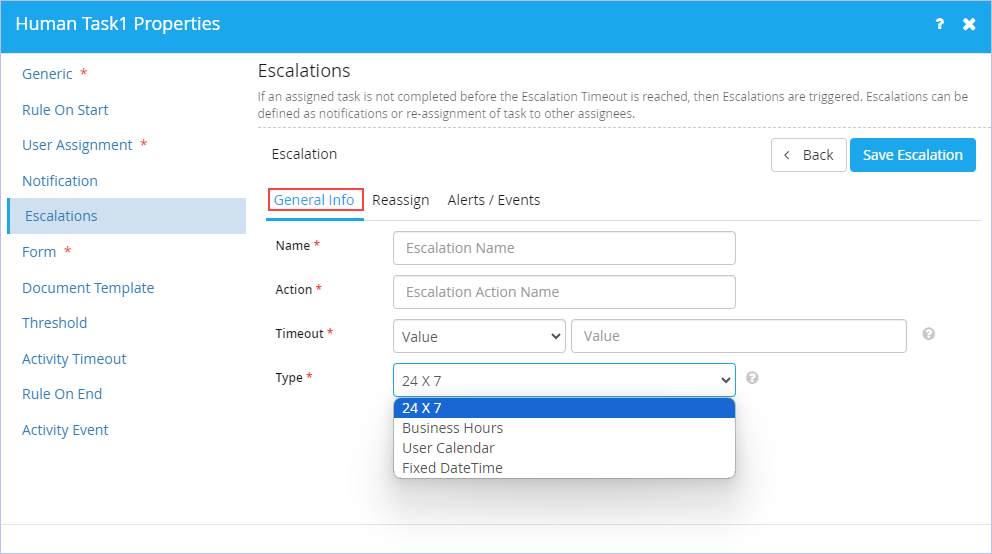Image resolution: width=992 pixels, height=554 pixels.
Task: Click the Timeout help icon
Action: click(928, 334)
